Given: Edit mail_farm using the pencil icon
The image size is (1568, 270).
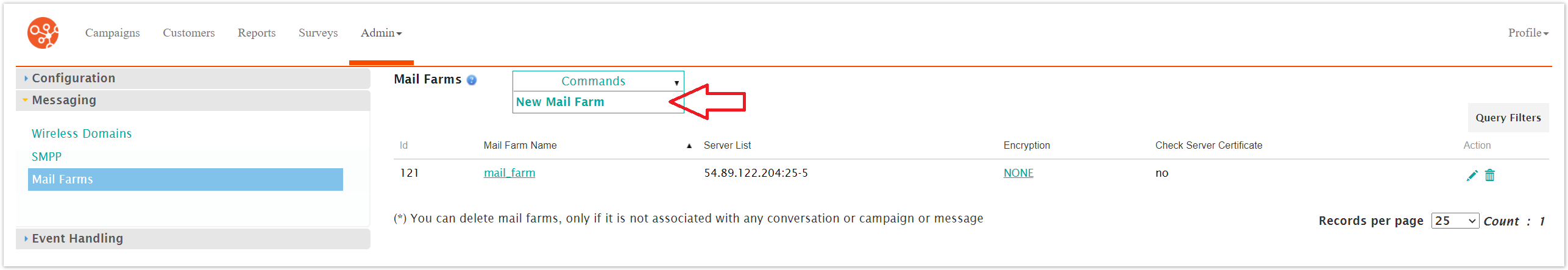Looking at the screenshot, I should (x=1472, y=176).
